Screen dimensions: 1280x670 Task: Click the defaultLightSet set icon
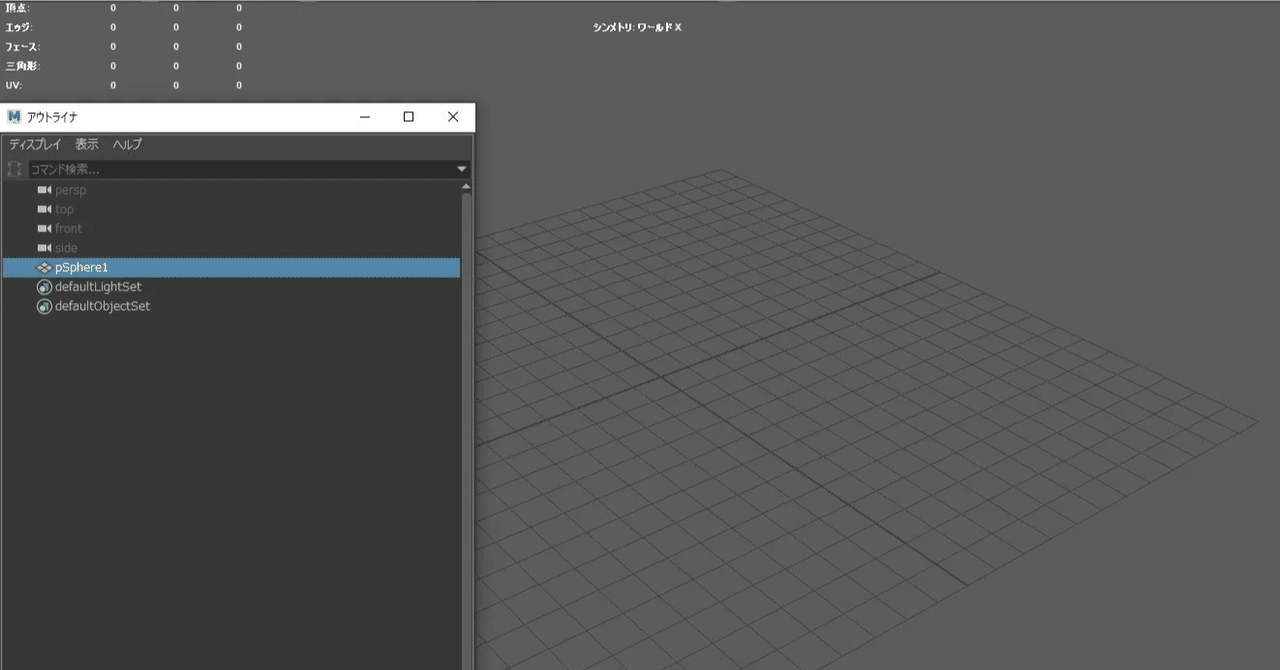(x=44, y=287)
